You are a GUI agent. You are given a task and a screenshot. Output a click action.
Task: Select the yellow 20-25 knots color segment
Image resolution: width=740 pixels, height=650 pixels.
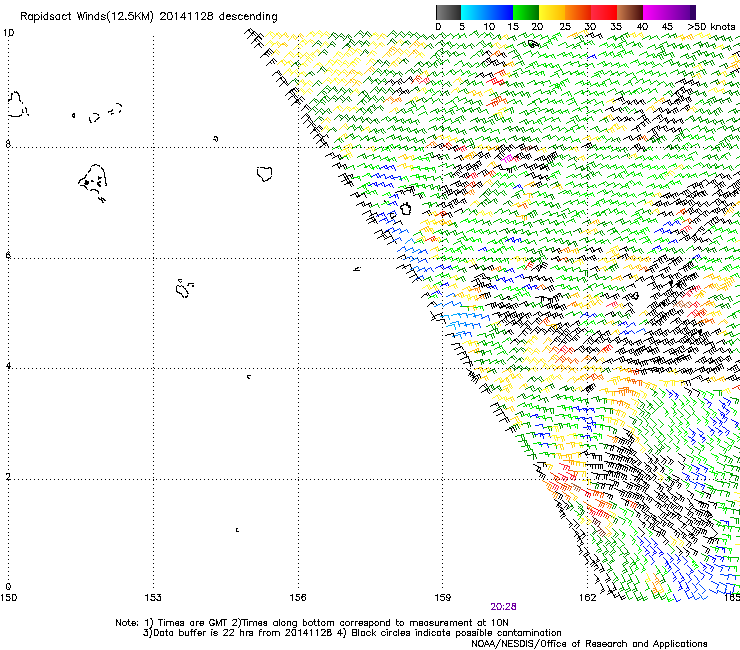pyautogui.click(x=552, y=12)
